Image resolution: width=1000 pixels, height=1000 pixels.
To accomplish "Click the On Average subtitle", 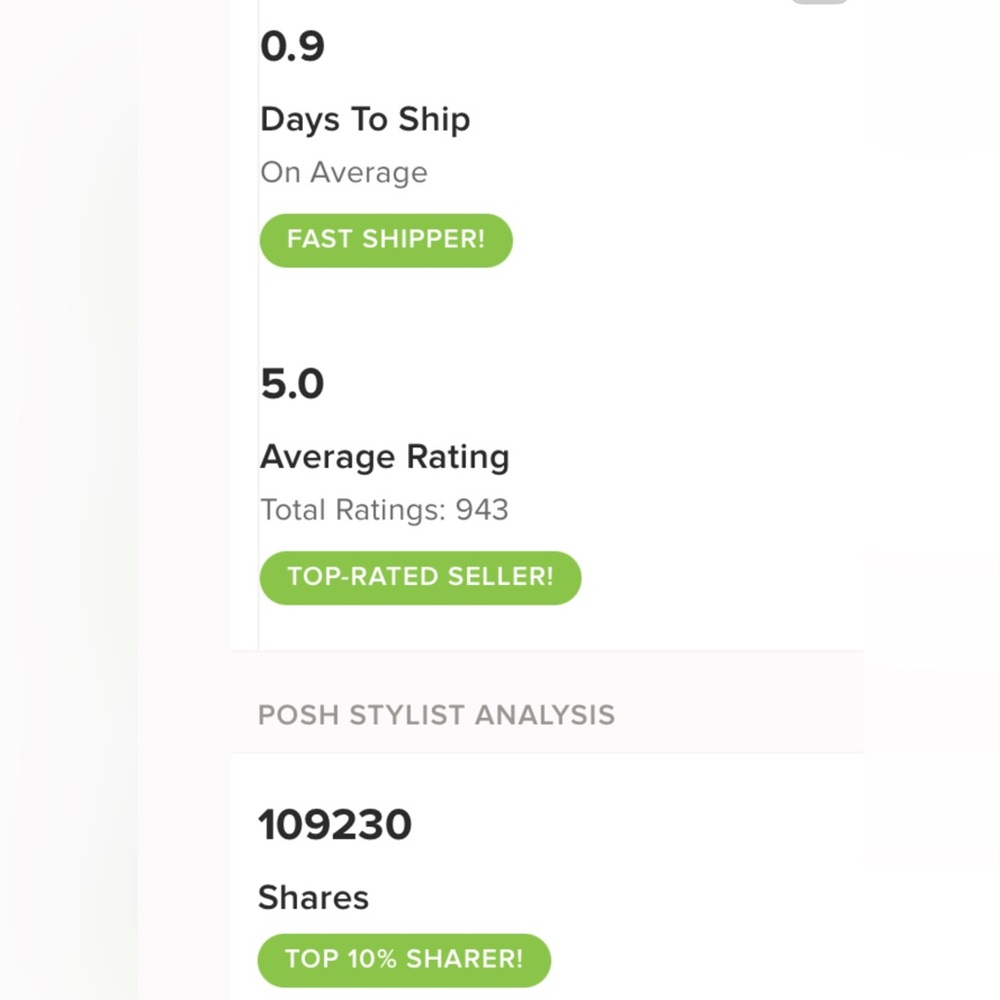I will [344, 173].
